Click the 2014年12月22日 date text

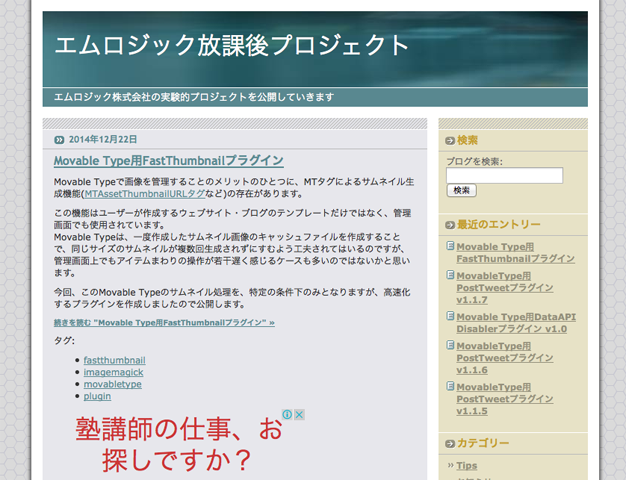[103, 139]
